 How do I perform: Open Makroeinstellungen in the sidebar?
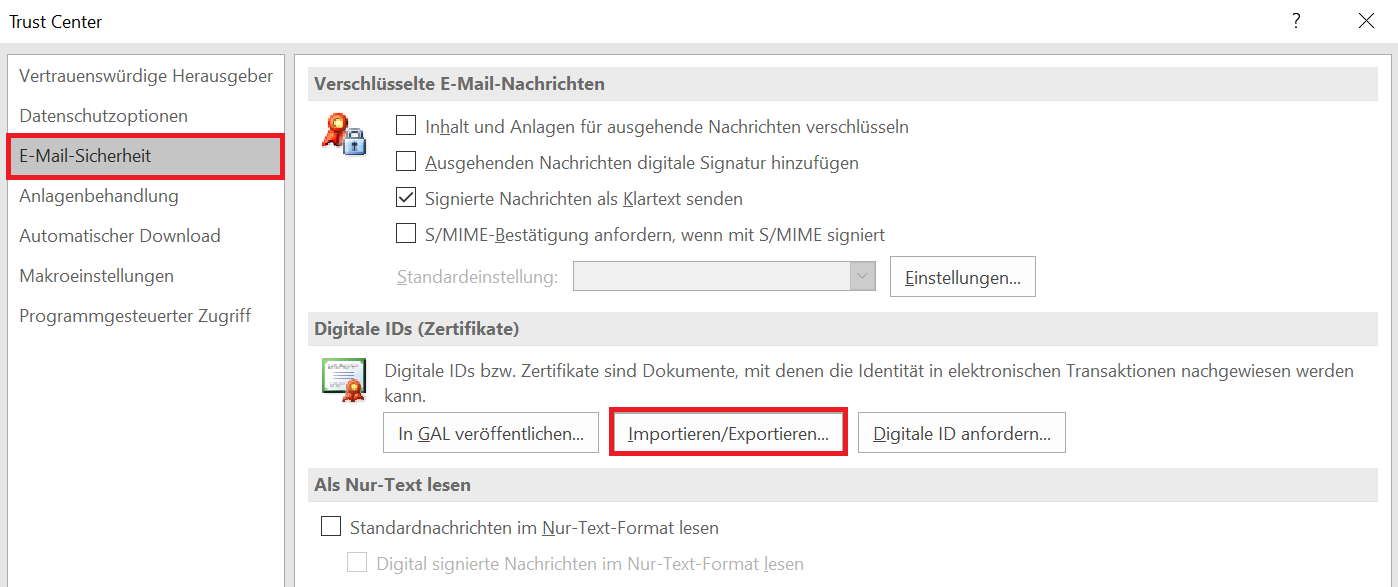point(96,276)
